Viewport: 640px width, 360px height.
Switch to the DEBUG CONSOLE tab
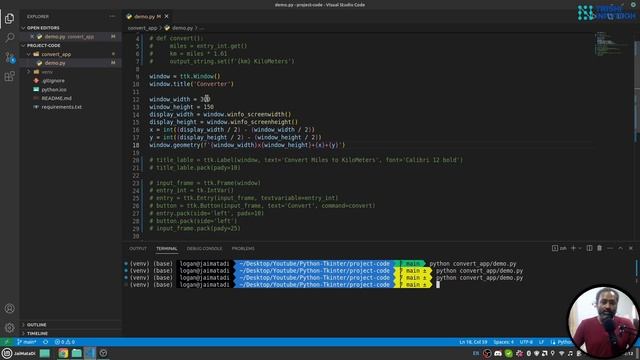pyautogui.click(x=204, y=249)
